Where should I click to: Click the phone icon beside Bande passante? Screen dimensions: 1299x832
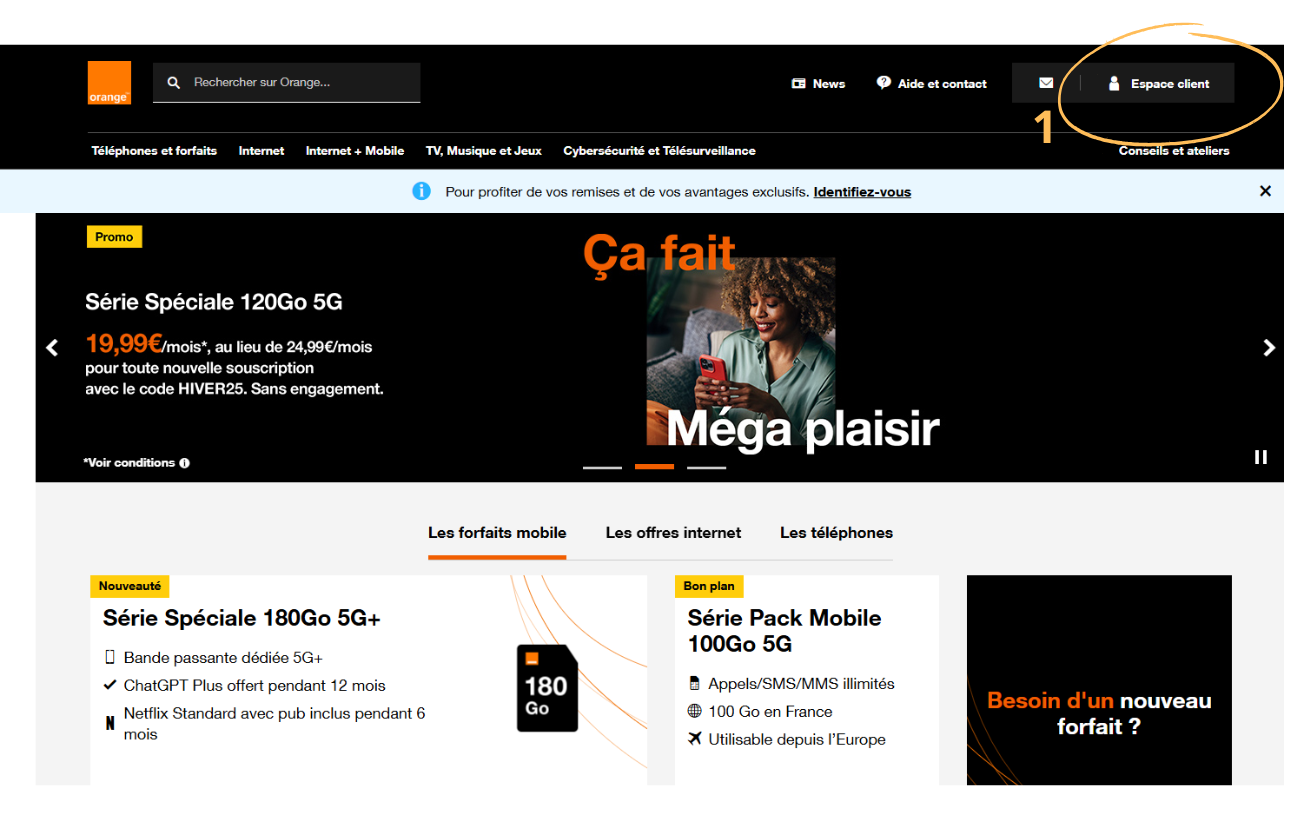(110, 657)
